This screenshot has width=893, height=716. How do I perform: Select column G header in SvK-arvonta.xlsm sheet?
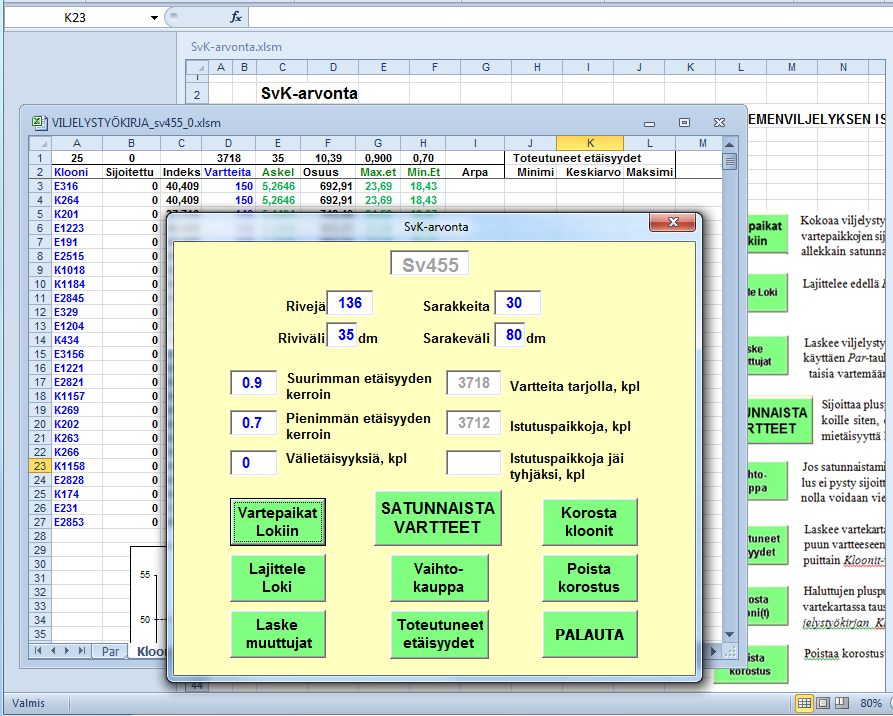(x=486, y=67)
